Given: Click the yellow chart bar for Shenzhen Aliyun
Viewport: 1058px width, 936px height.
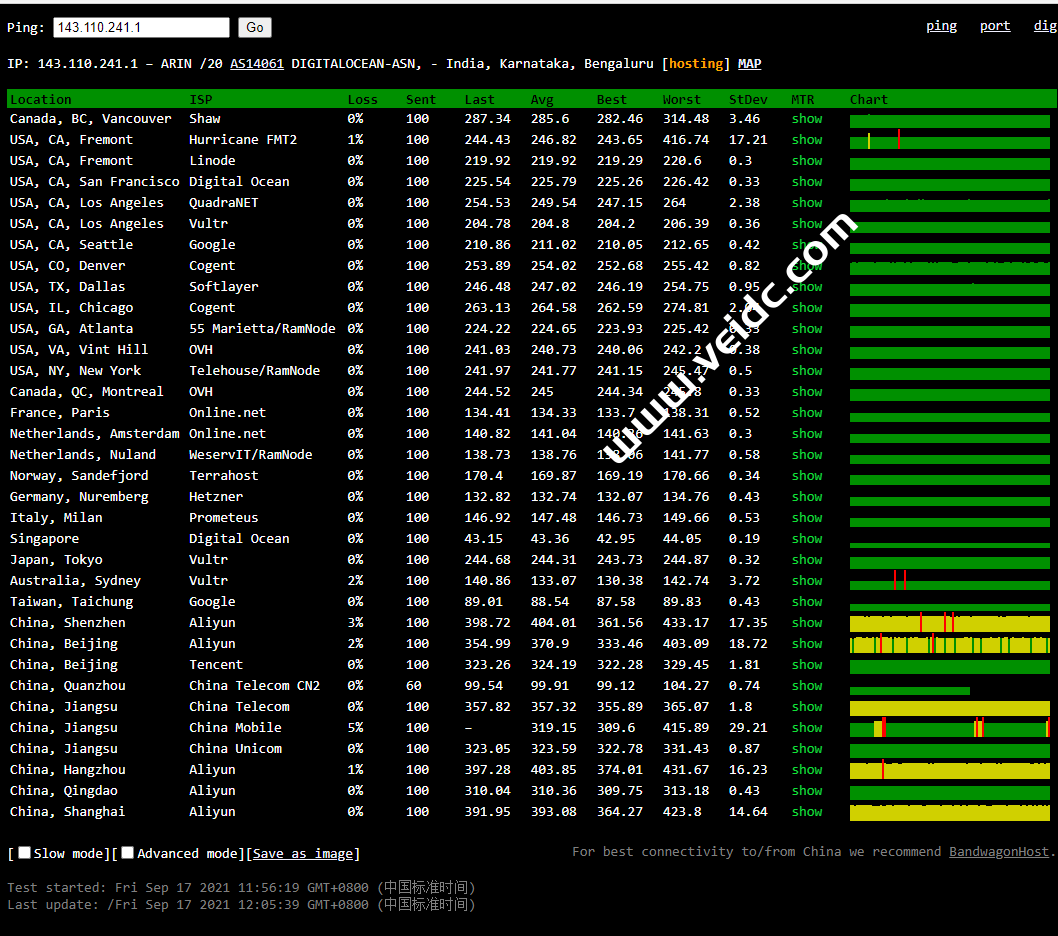Looking at the screenshot, I should coord(948,623).
